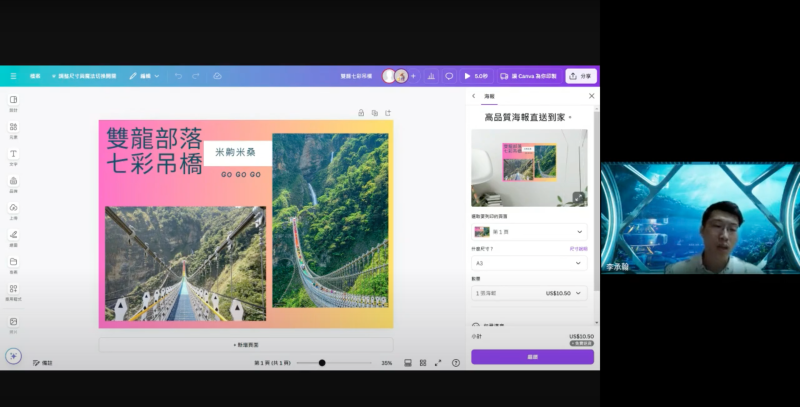This screenshot has height=407, width=800.
Task: Expand the 編輯 editing mode dropdown
Action: [x=144, y=76]
